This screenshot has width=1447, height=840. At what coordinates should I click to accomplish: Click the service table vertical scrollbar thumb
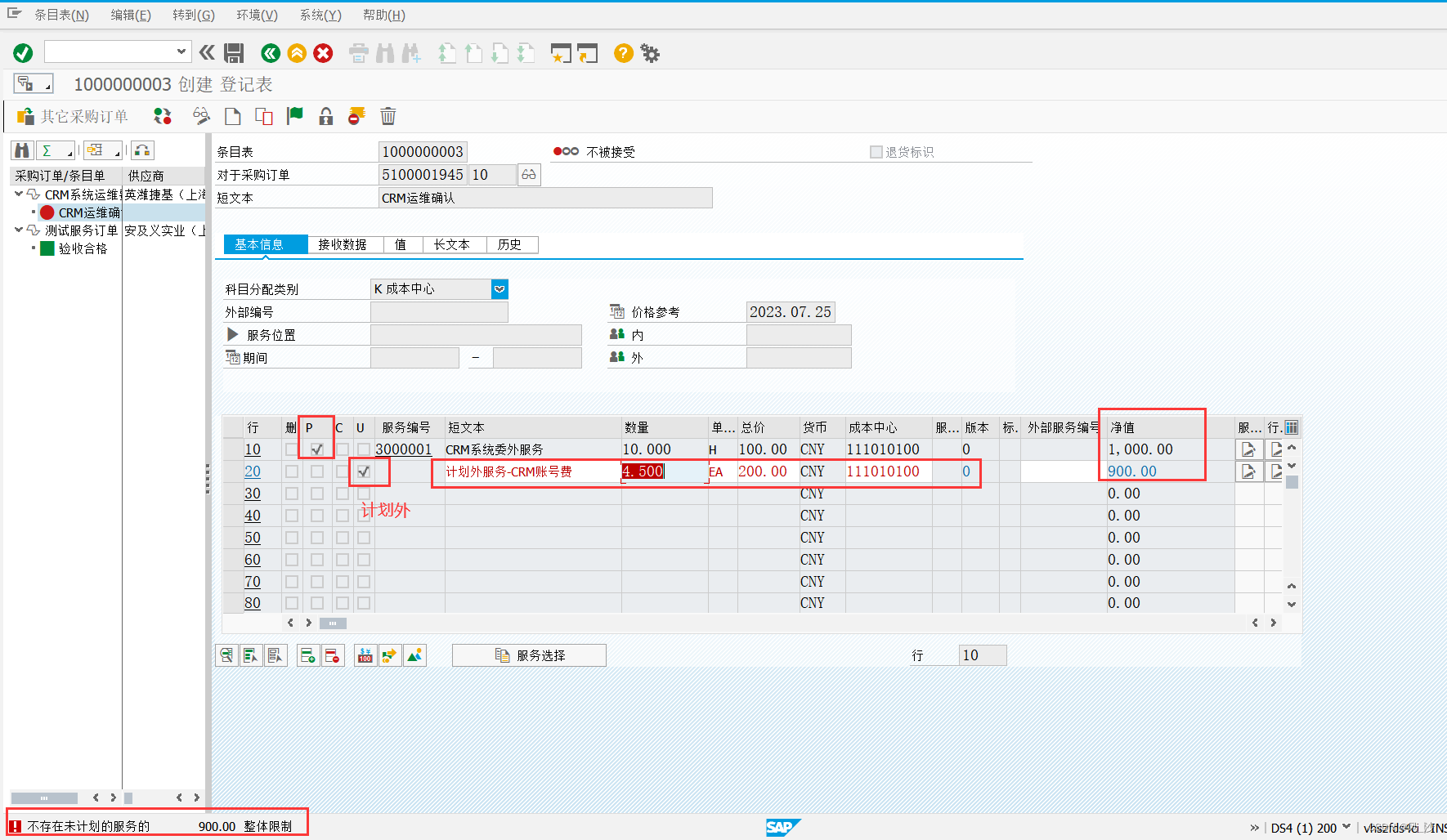tap(1292, 482)
